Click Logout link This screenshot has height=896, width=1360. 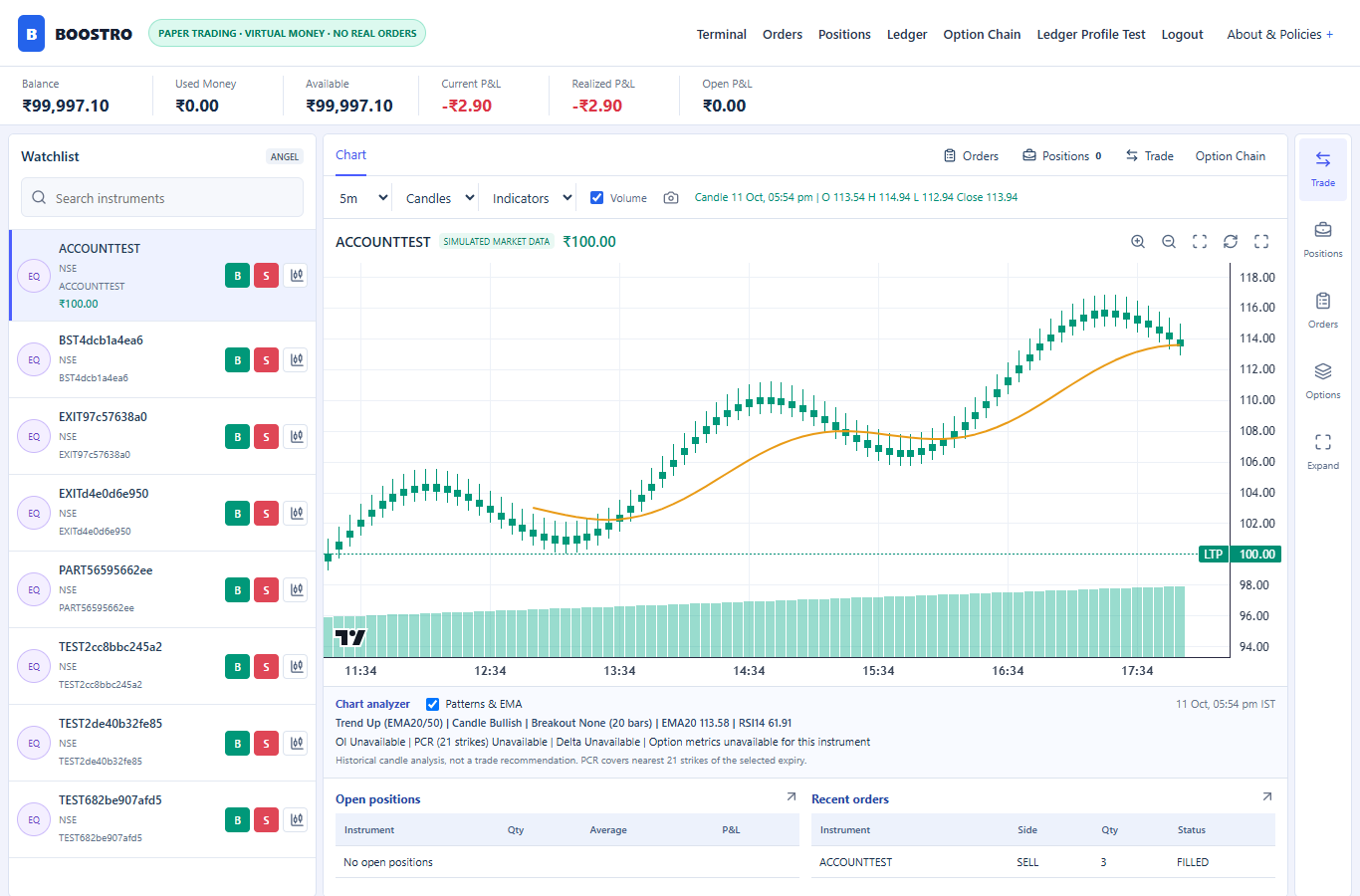click(x=1182, y=34)
